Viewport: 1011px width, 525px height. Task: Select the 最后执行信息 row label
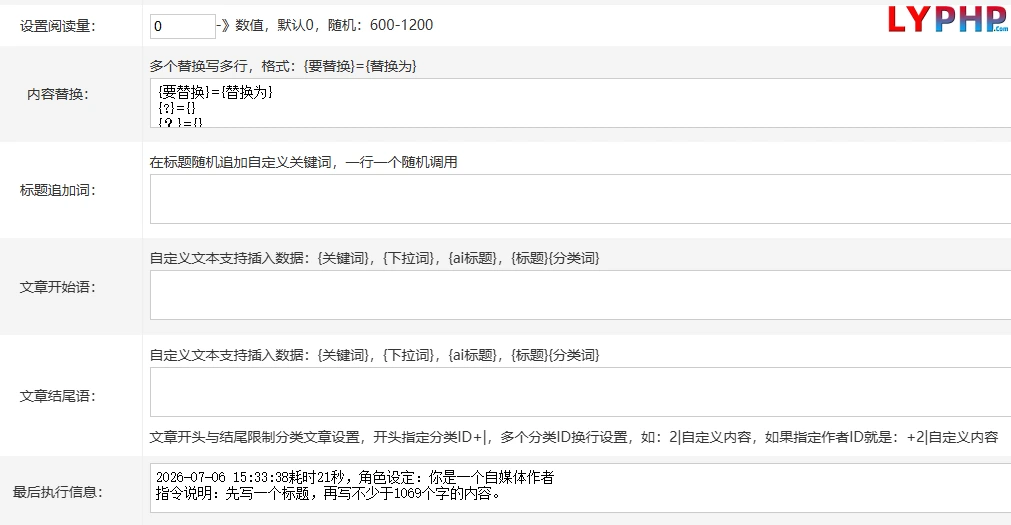pos(57,492)
